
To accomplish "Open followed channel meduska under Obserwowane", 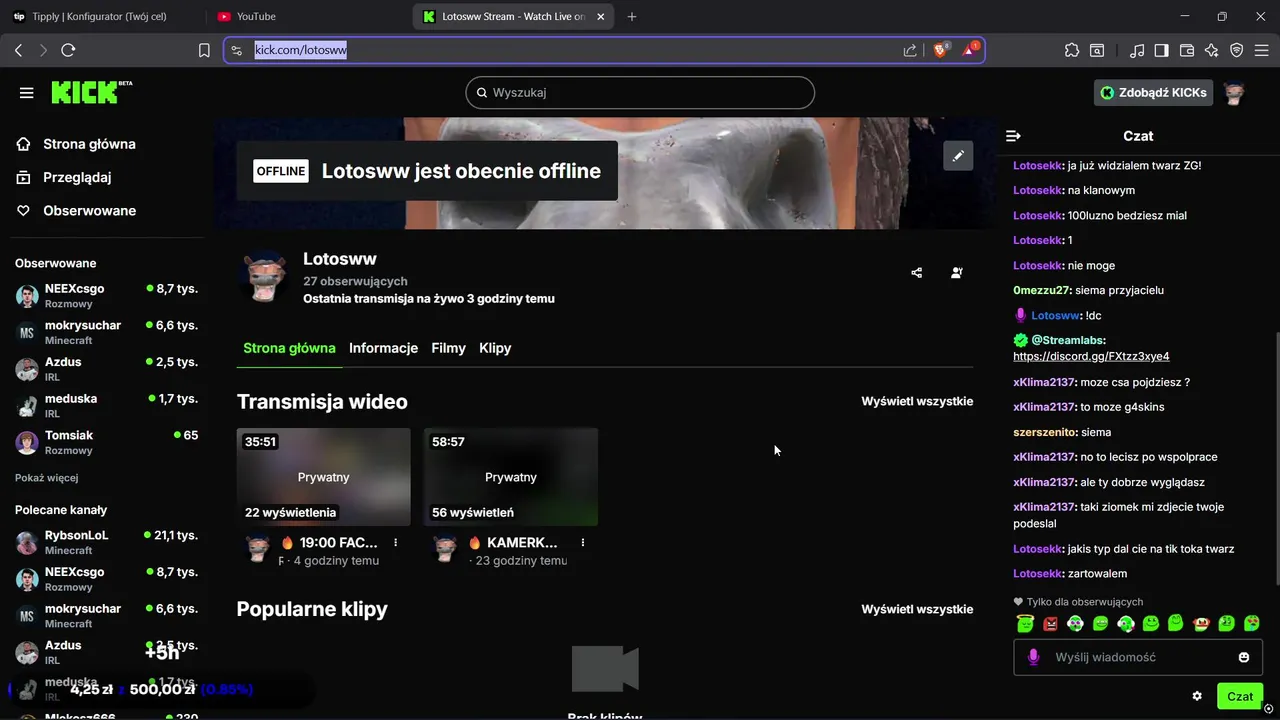I will coord(106,405).
